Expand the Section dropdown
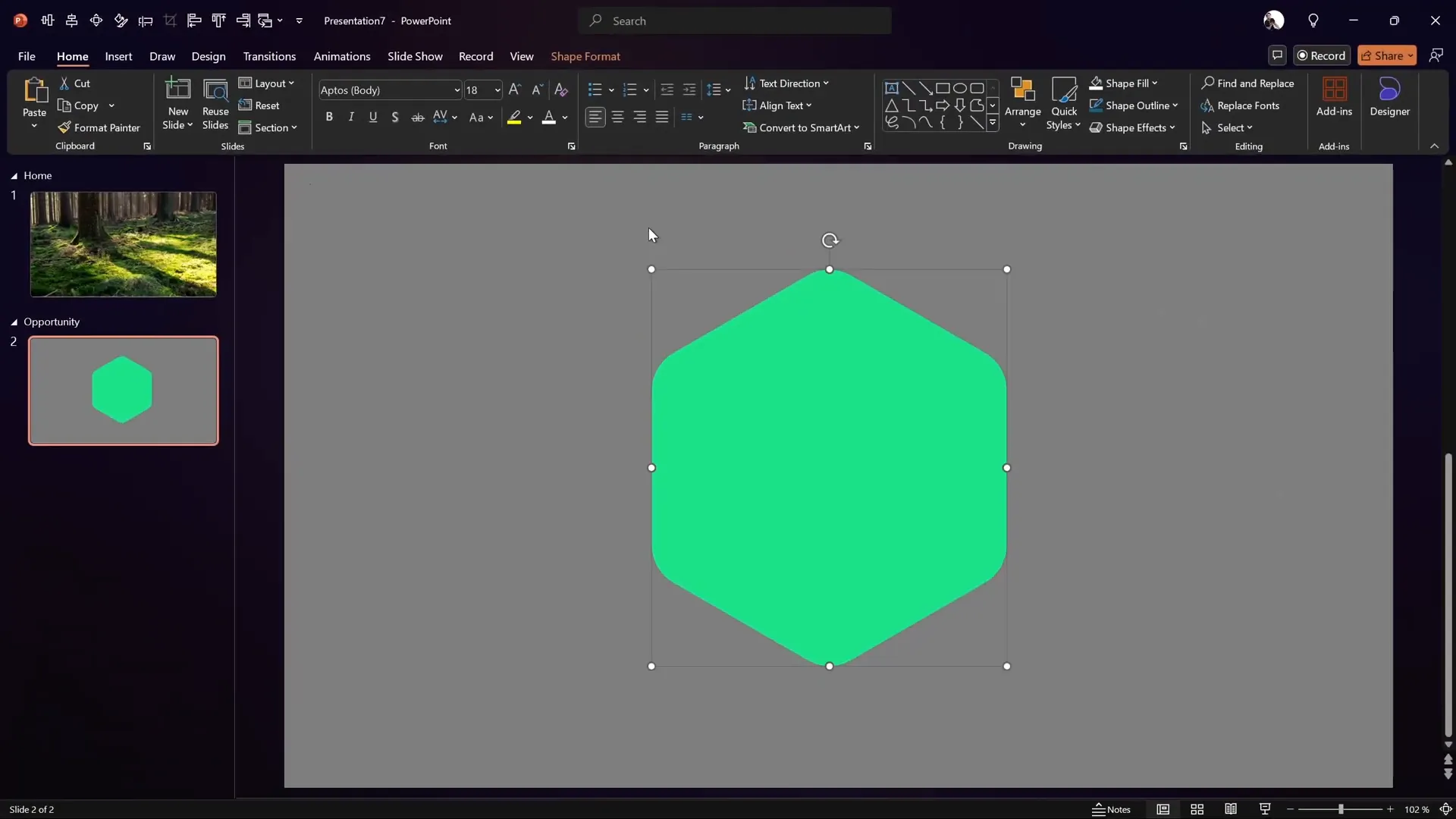 268,127
